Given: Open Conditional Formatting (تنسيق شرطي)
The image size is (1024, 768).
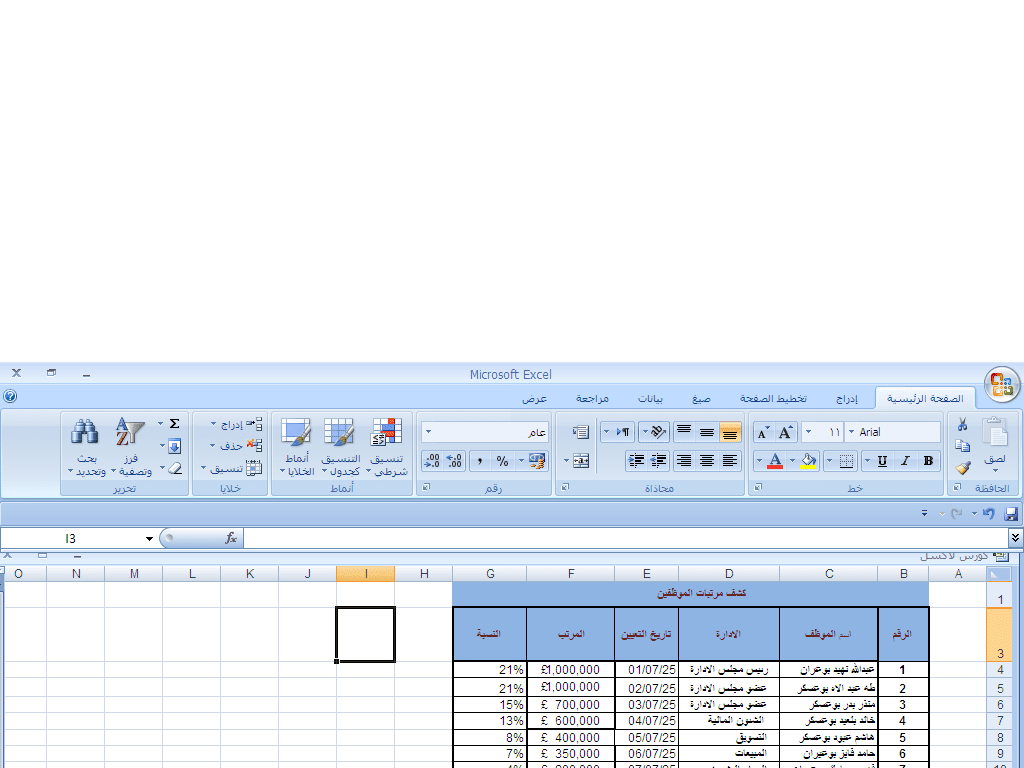Looking at the screenshot, I should (x=387, y=447).
